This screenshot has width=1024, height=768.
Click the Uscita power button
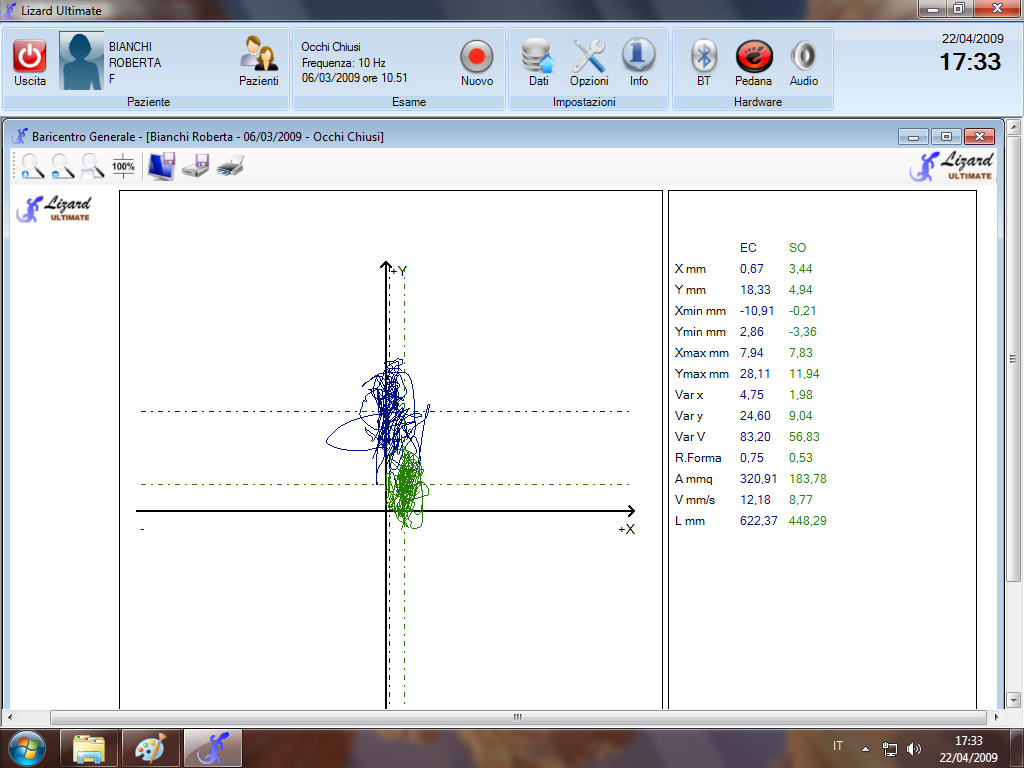[x=30, y=58]
